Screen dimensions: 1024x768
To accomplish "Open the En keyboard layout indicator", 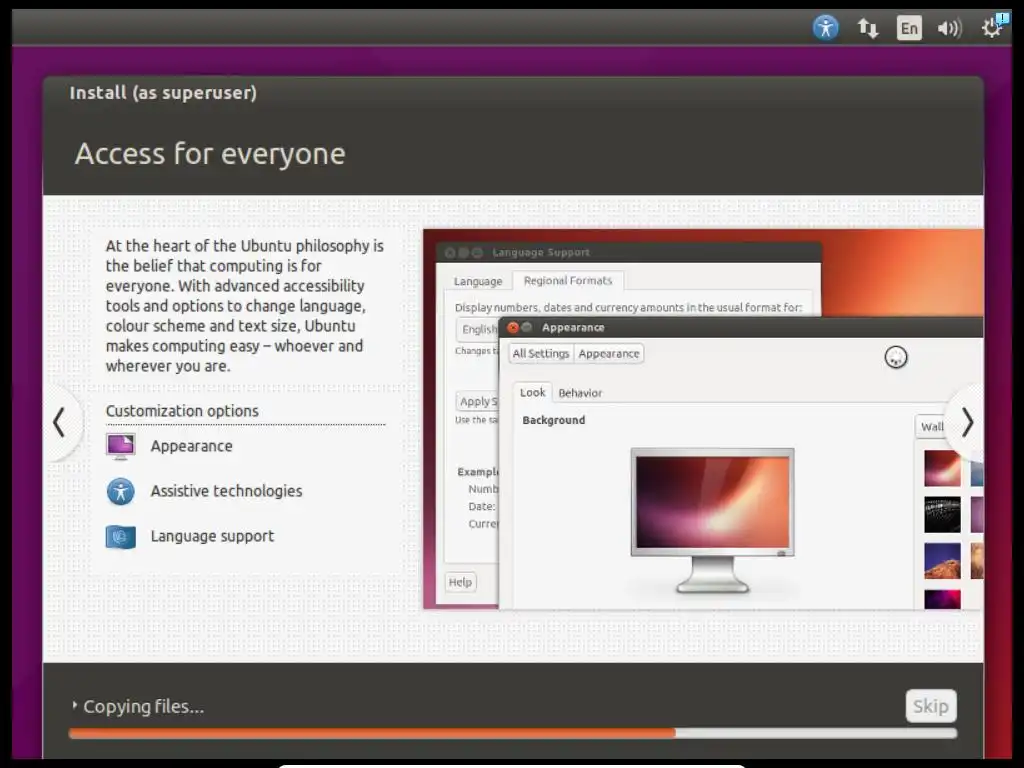I will pos(909,28).
